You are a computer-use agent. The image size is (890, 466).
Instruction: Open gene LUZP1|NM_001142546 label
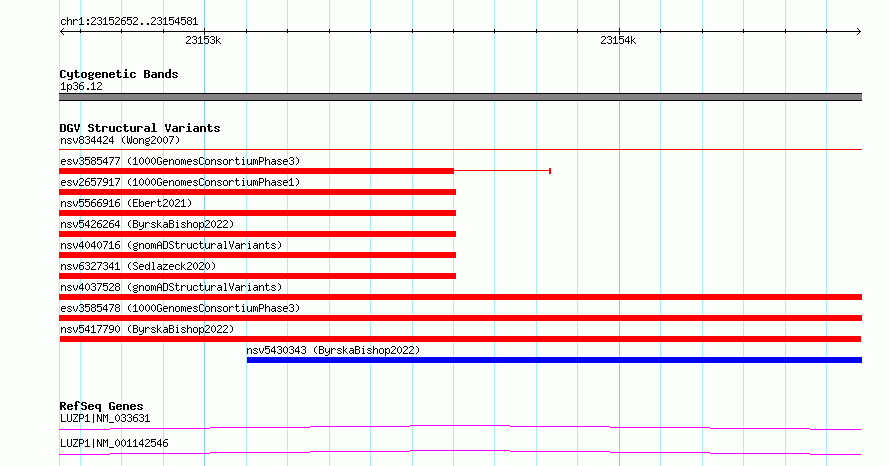pyautogui.click(x=114, y=443)
